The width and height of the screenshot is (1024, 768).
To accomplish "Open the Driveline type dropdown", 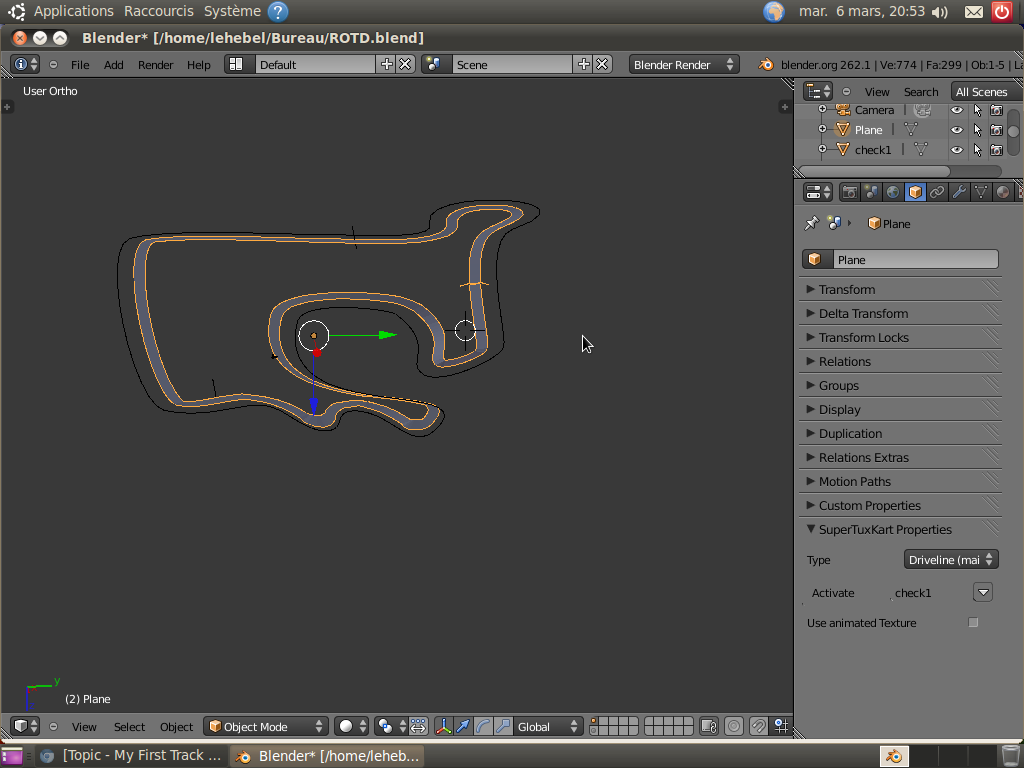I will (950, 560).
